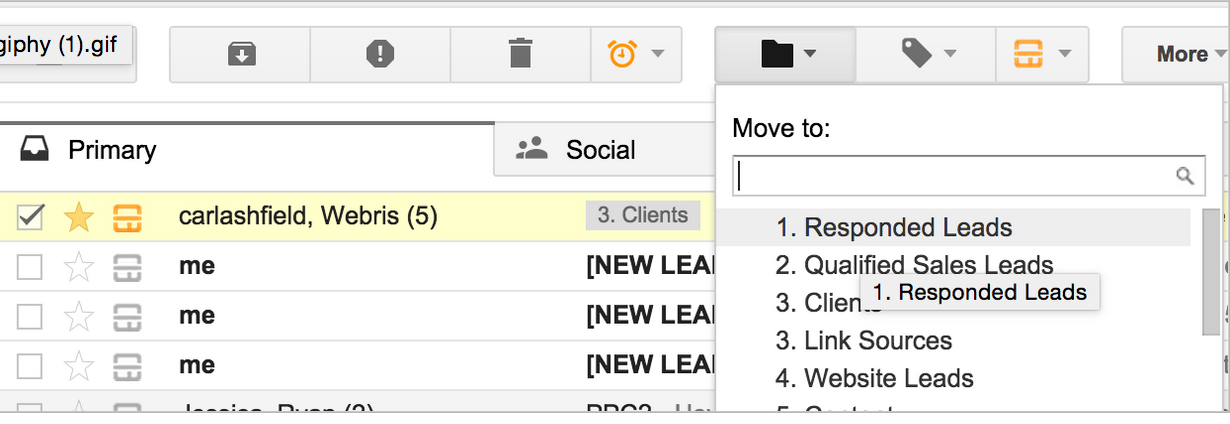Screen dimensions: 1230x424
Task: Uncheck the carlashfield, Webris email checkbox
Action: pos(31,216)
